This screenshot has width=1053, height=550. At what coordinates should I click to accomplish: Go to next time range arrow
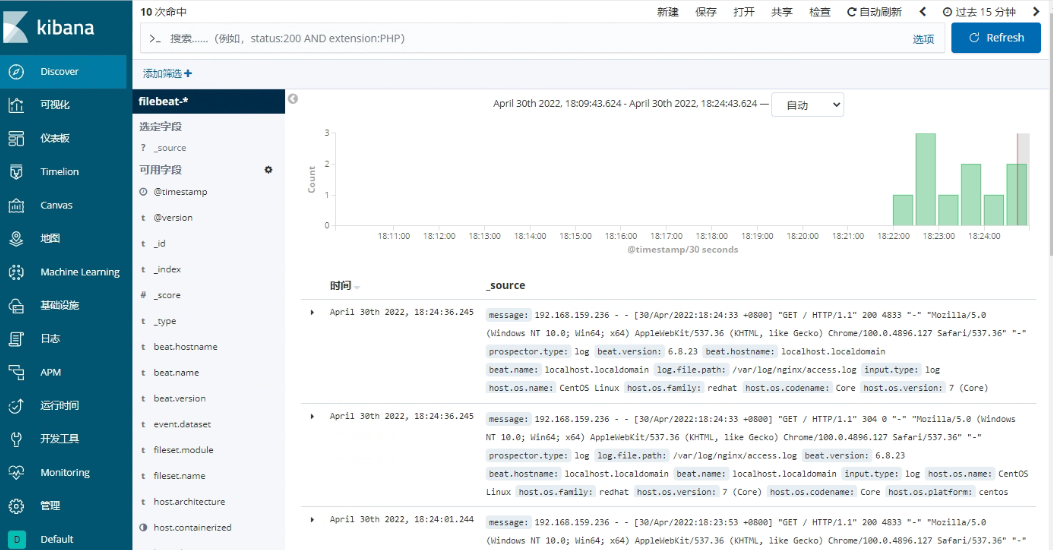pyautogui.click(x=1036, y=11)
